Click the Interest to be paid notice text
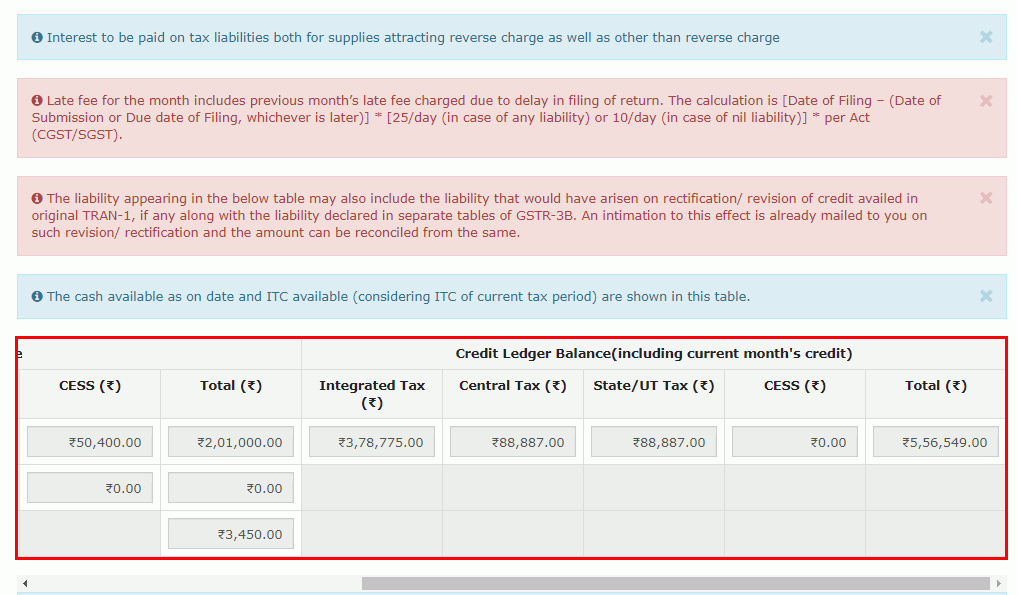 click(413, 38)
